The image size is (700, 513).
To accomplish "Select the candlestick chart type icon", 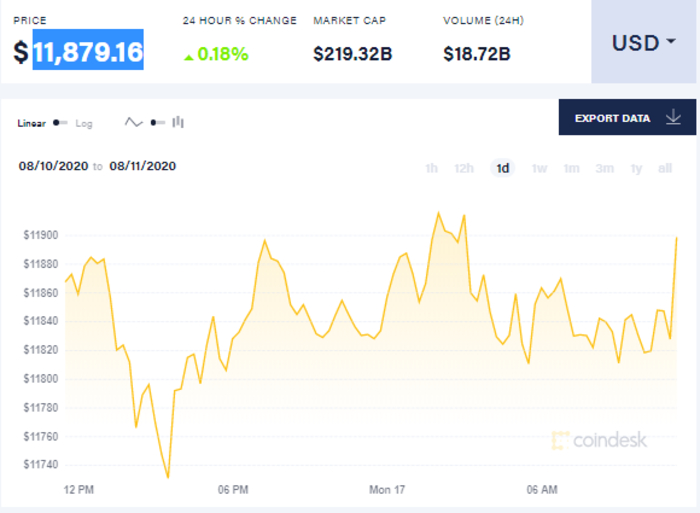I will pos(179,122).
